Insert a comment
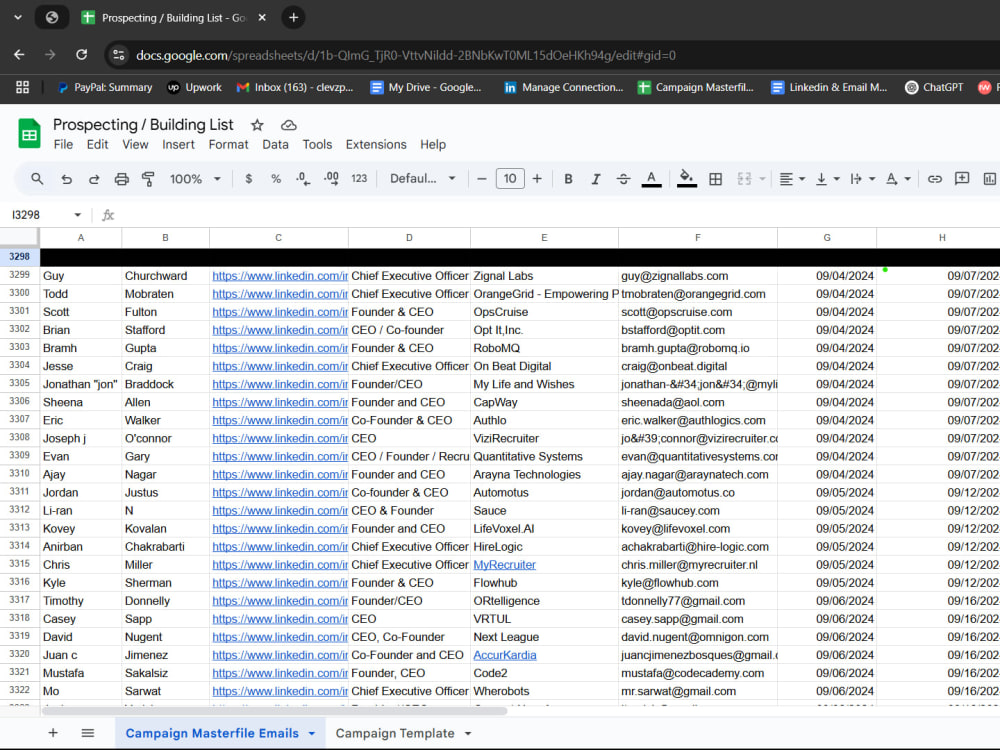 pos(962,179)
